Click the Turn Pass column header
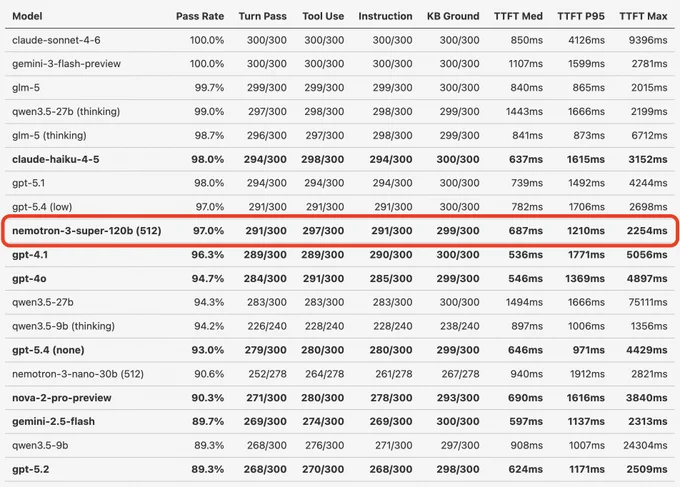Image resolution: width=680 pixels, height=487 pixels. (262, 16)
